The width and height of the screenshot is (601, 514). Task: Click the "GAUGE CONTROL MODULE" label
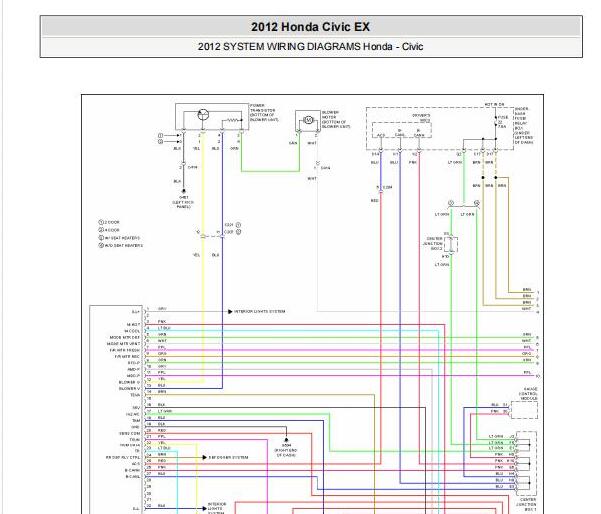529,394
